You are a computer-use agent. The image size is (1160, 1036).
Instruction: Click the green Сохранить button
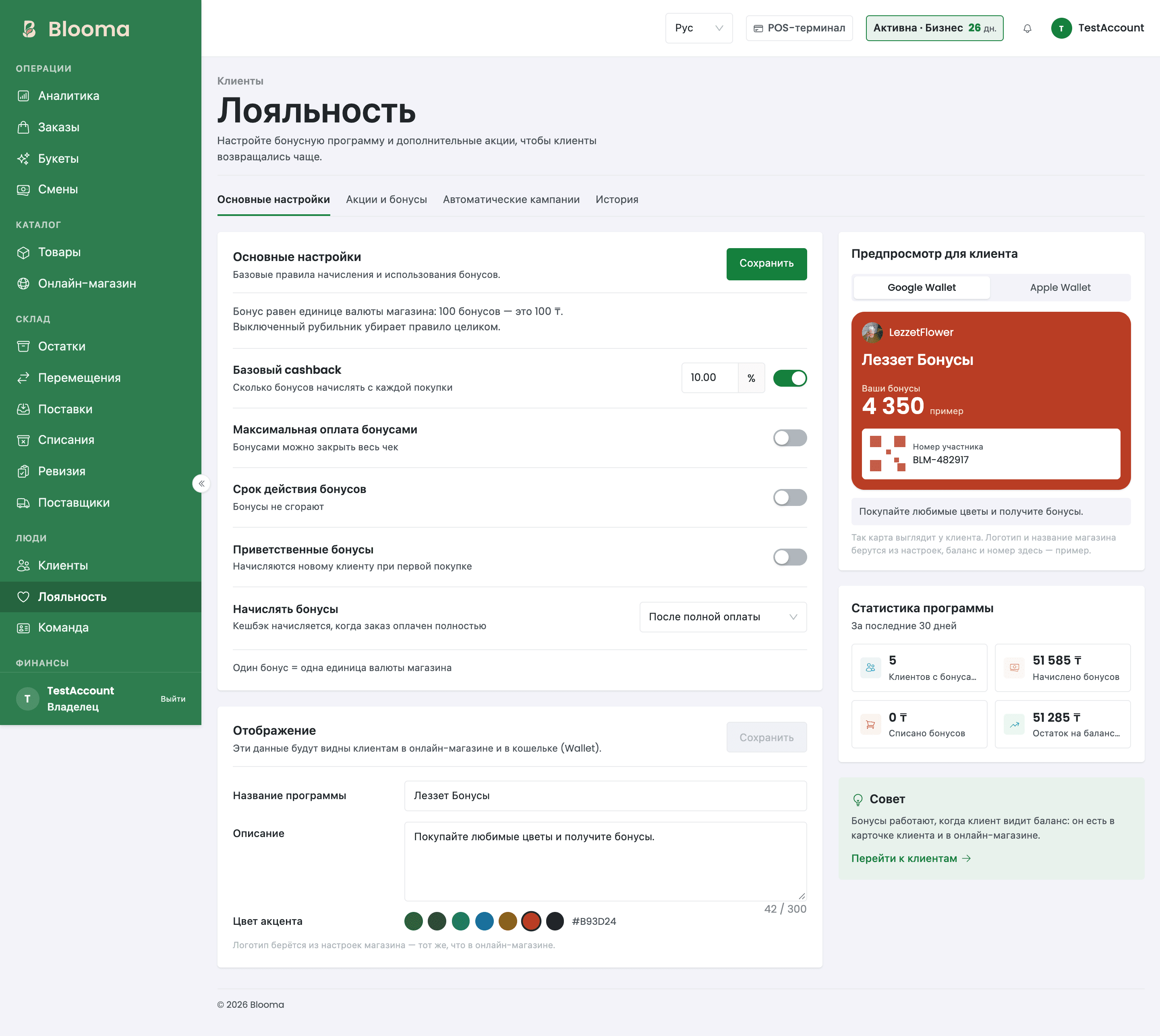click(766, 263)
